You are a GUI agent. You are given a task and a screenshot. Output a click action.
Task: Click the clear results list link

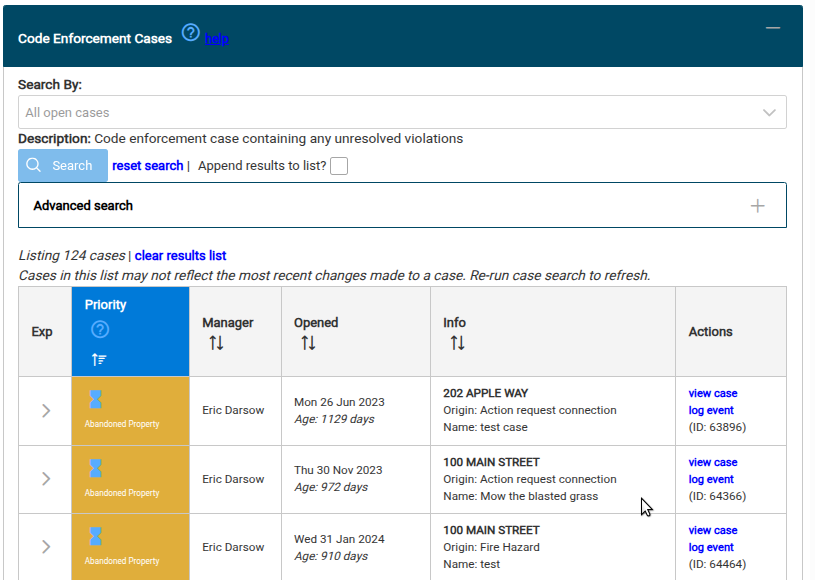coord(180,256)
